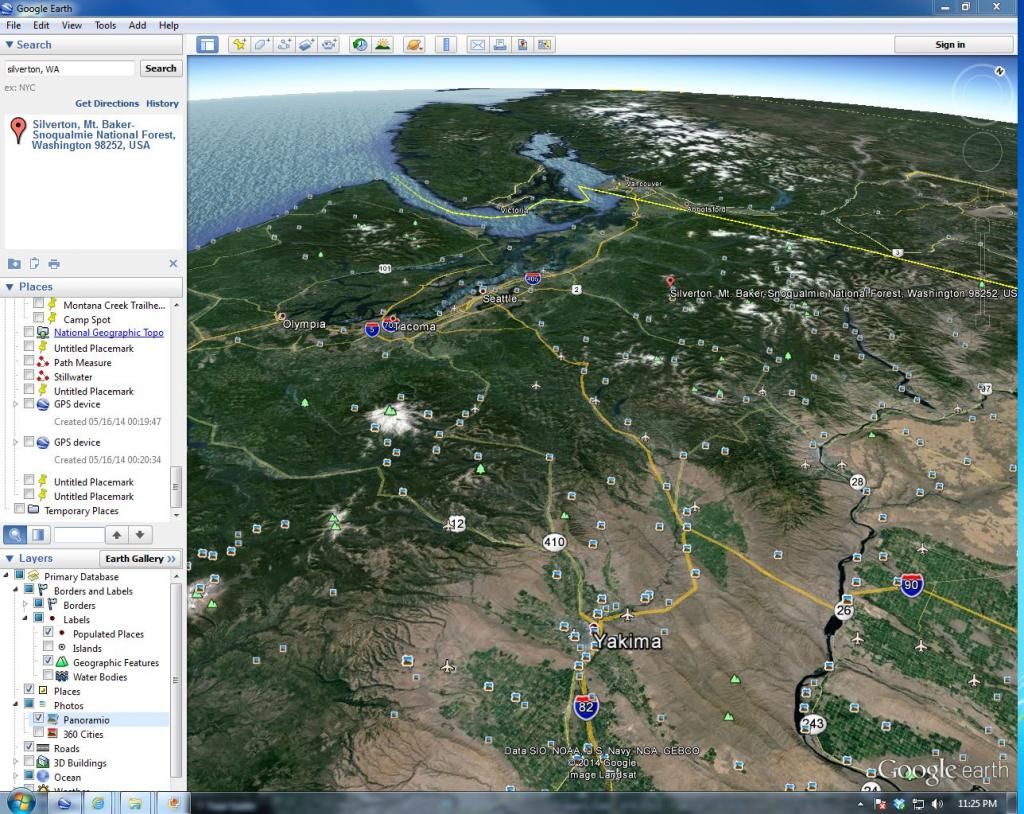Open Internet Explorer from taskbar
Viewport: 1024px width, 814px height.
[x=98, y=803]
